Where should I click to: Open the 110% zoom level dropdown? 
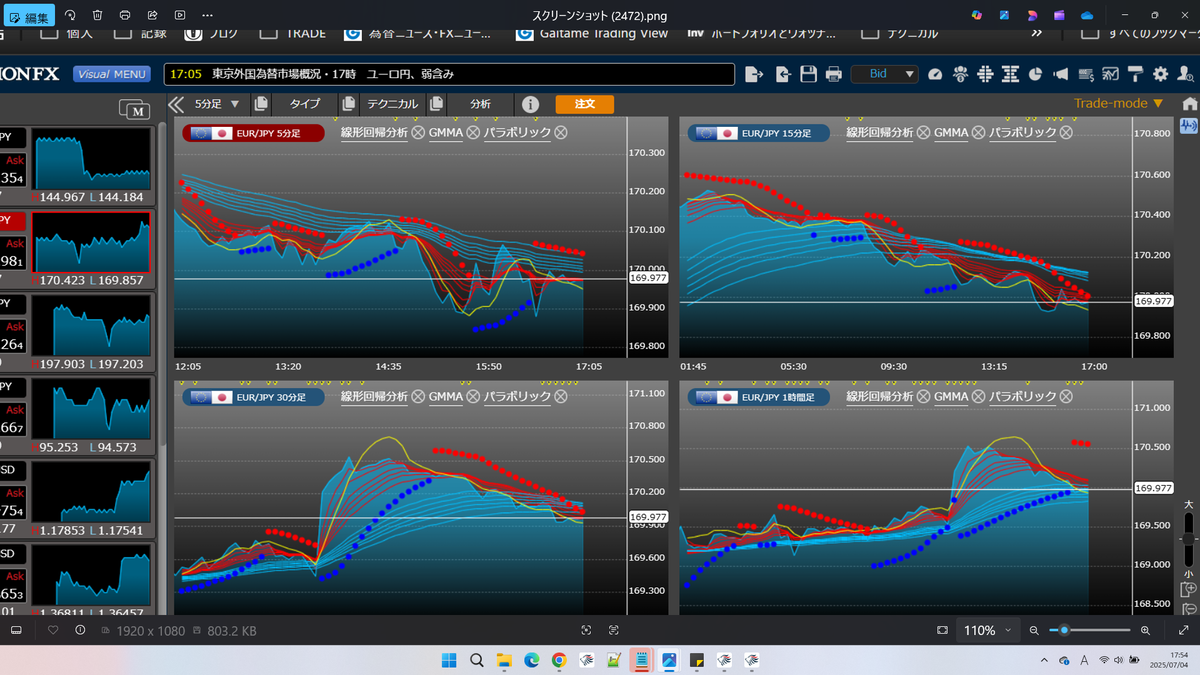[x=987, y=630]
